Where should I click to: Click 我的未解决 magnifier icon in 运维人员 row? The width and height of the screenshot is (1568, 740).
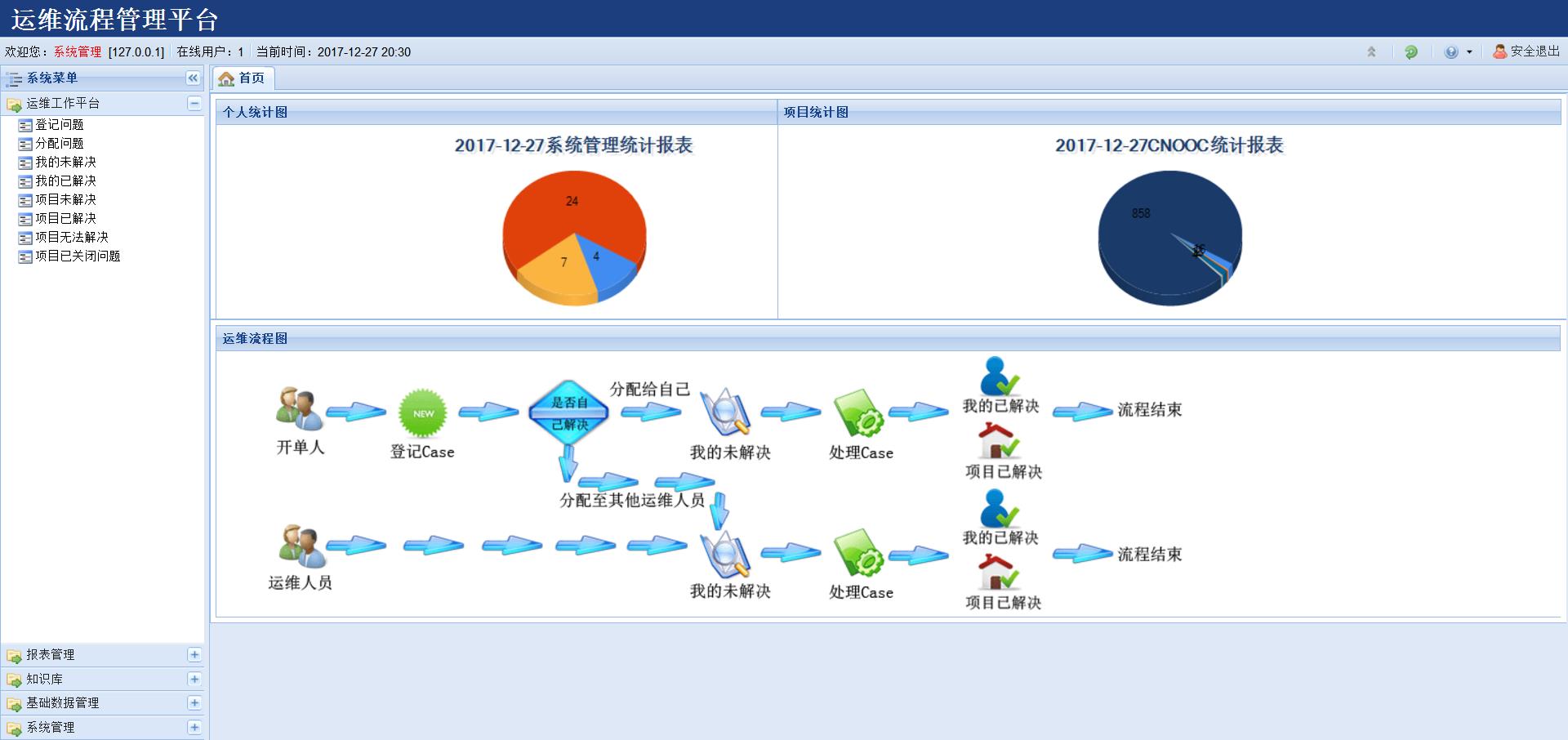726,555
